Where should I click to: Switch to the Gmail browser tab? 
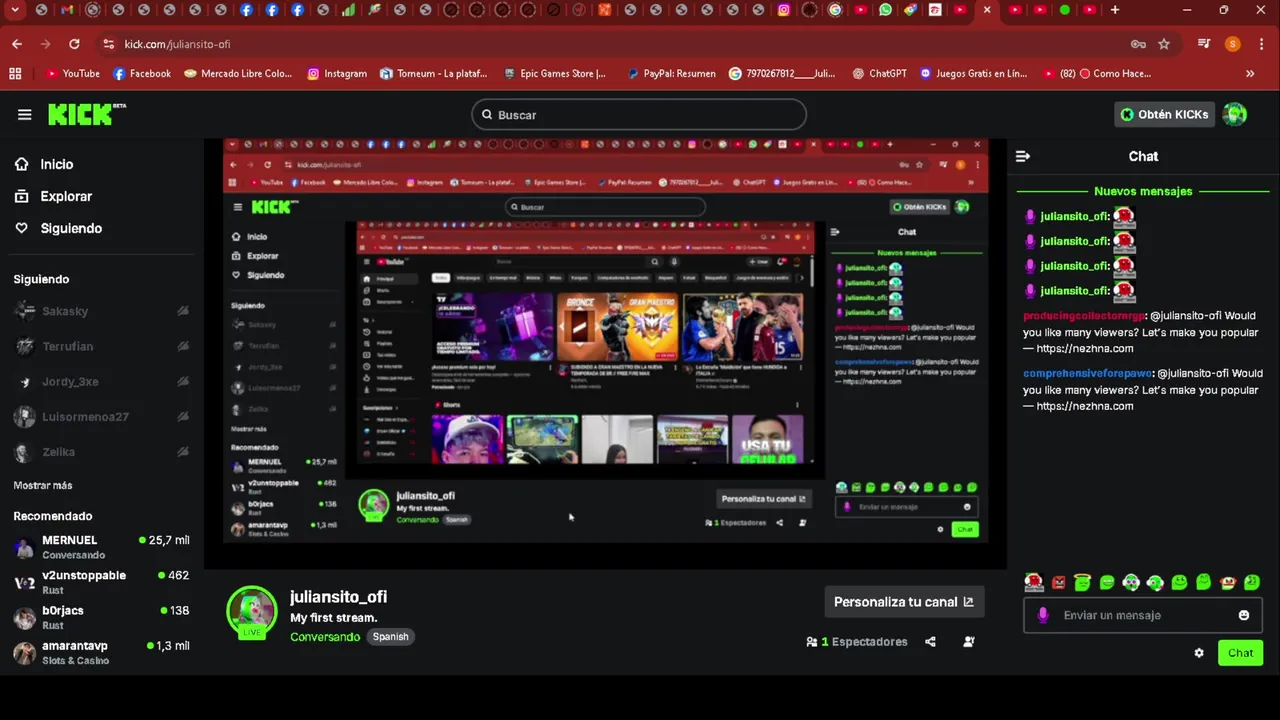(x=67, y=10)
